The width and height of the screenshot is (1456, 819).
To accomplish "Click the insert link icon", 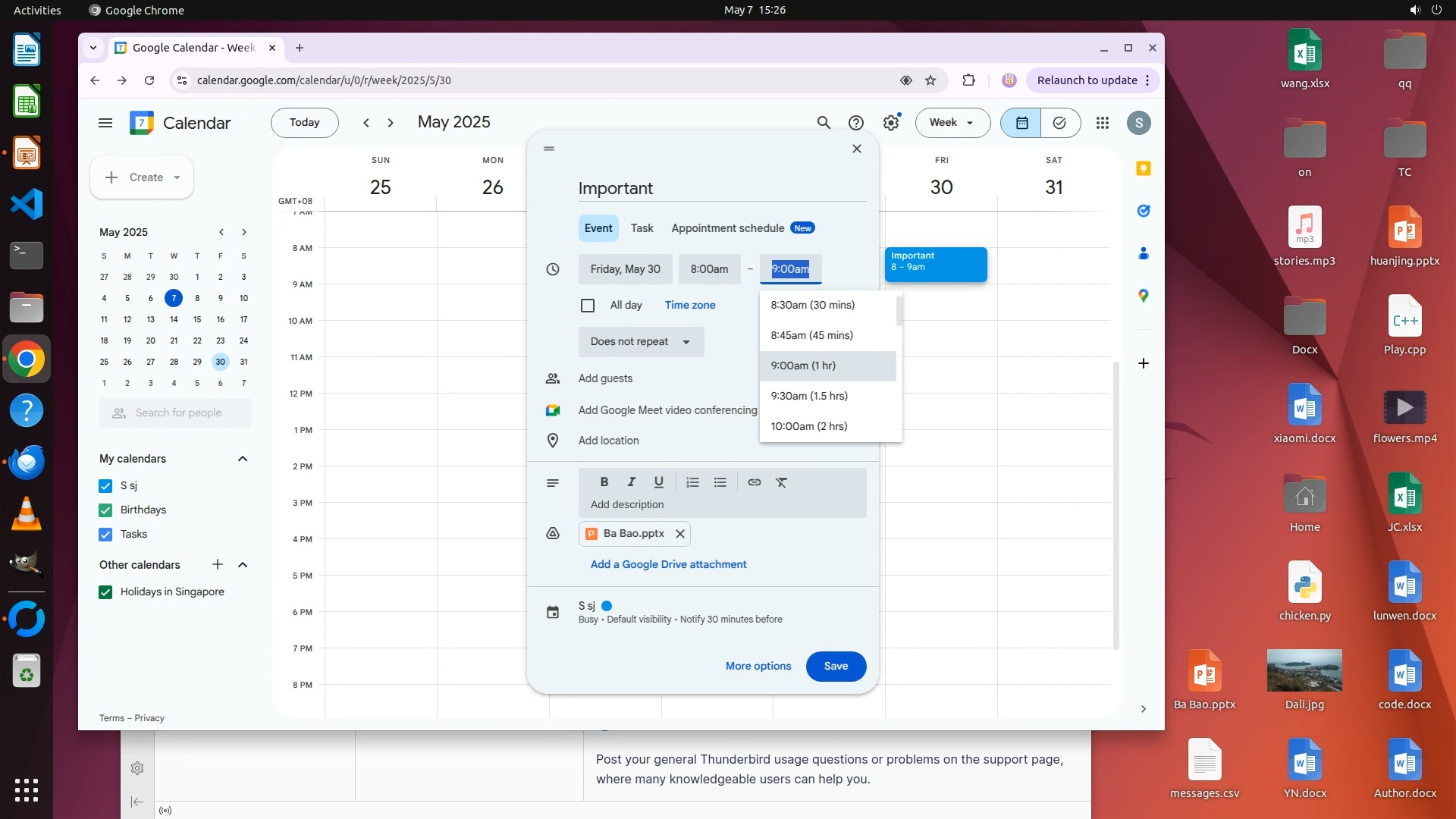I will [754, 482].
